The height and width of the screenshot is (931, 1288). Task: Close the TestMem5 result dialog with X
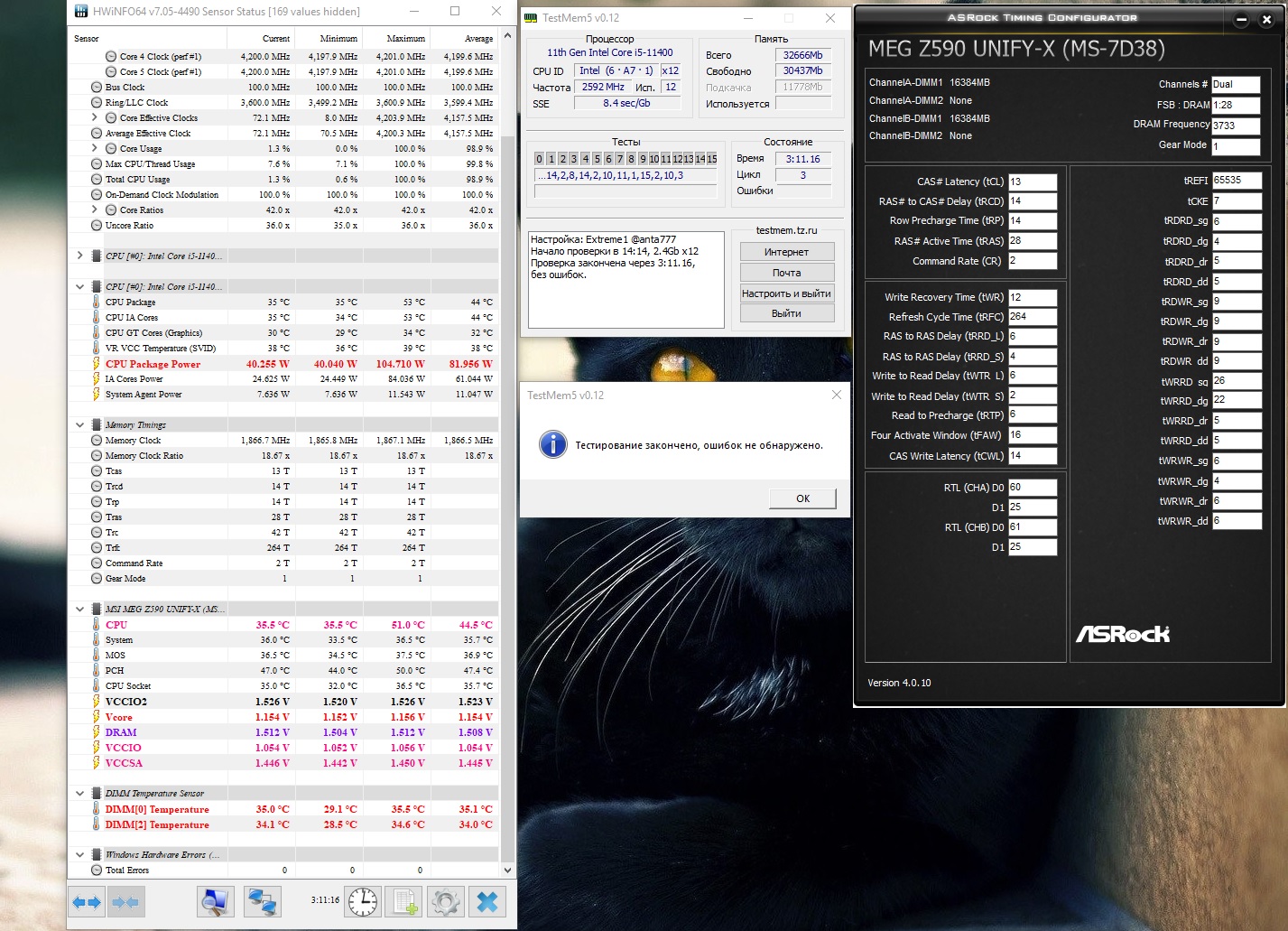836,395
